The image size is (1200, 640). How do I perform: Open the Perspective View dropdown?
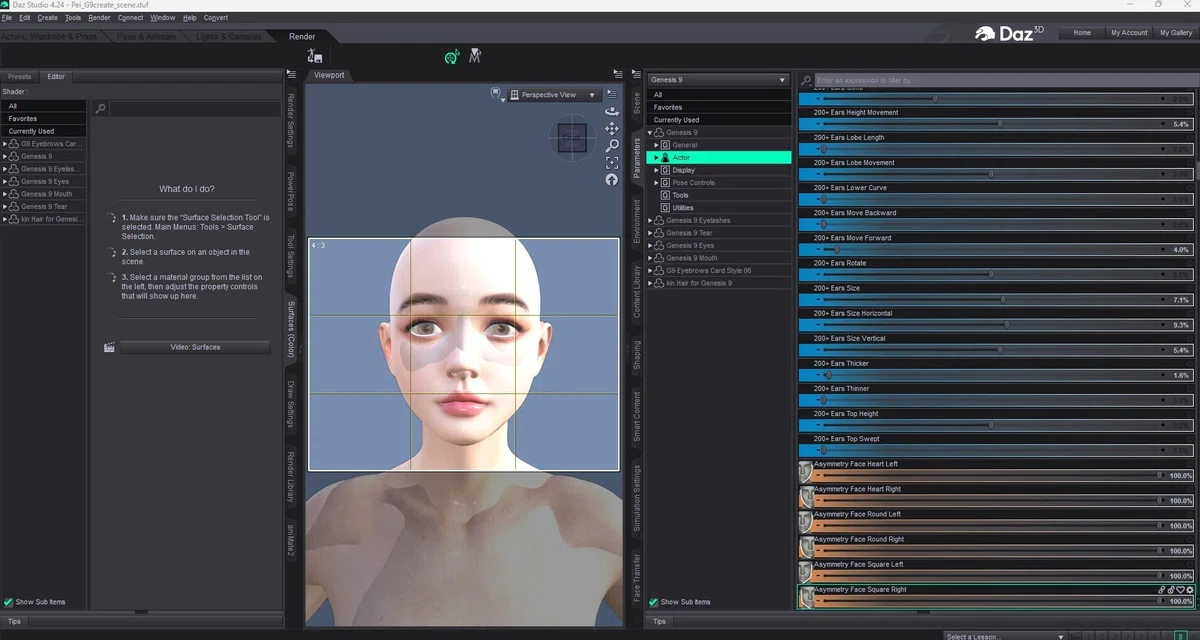click(x=554, y=95)
